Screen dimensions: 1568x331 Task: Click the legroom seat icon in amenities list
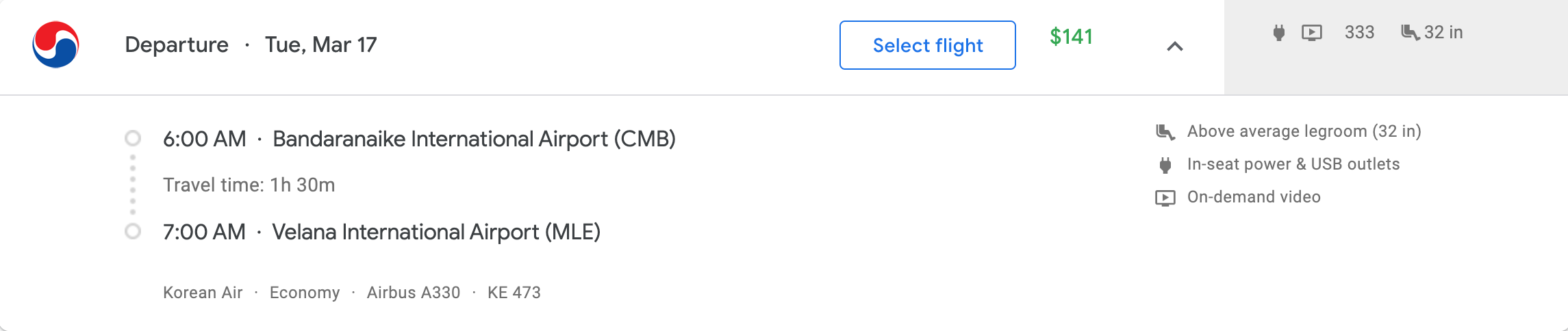(x=1165, y=131)
